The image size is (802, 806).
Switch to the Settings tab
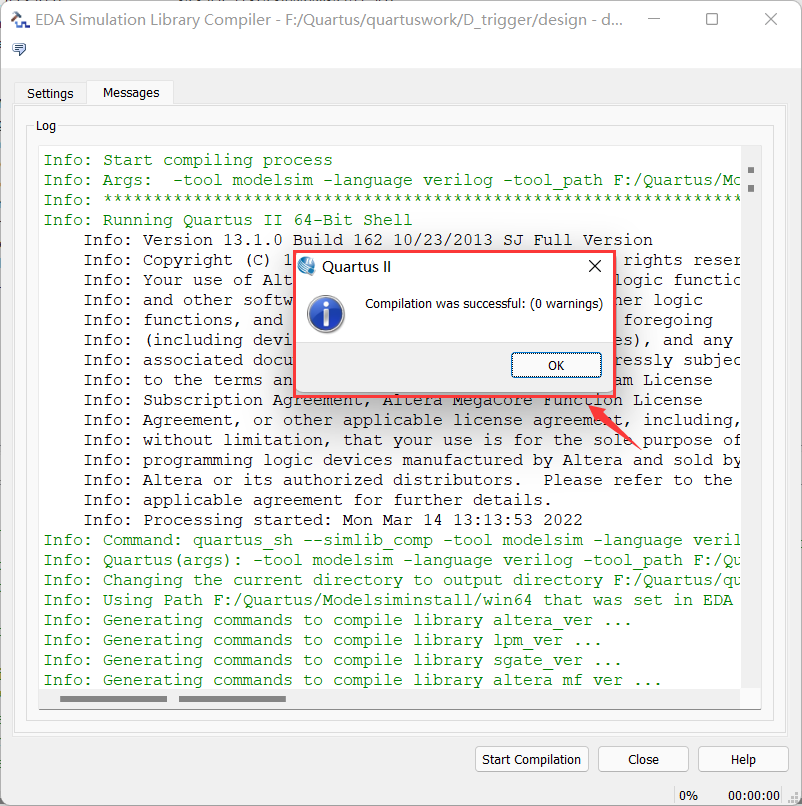(x=50, y=94)
